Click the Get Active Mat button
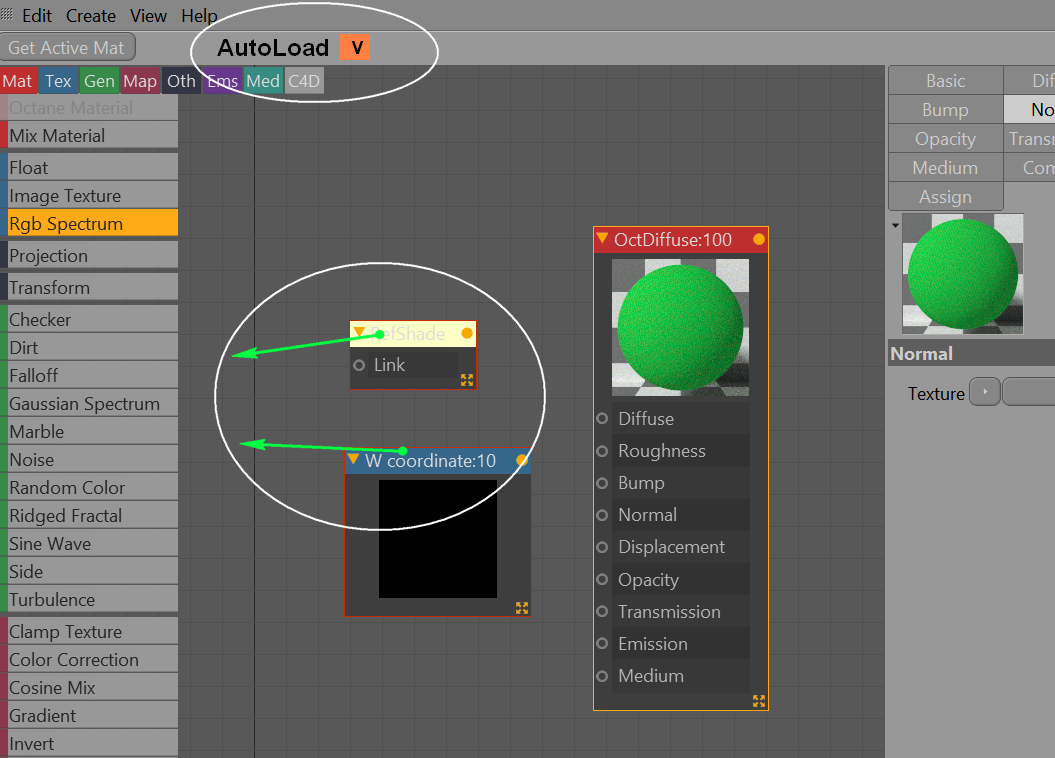The image size is (1055, 758). 67,48
